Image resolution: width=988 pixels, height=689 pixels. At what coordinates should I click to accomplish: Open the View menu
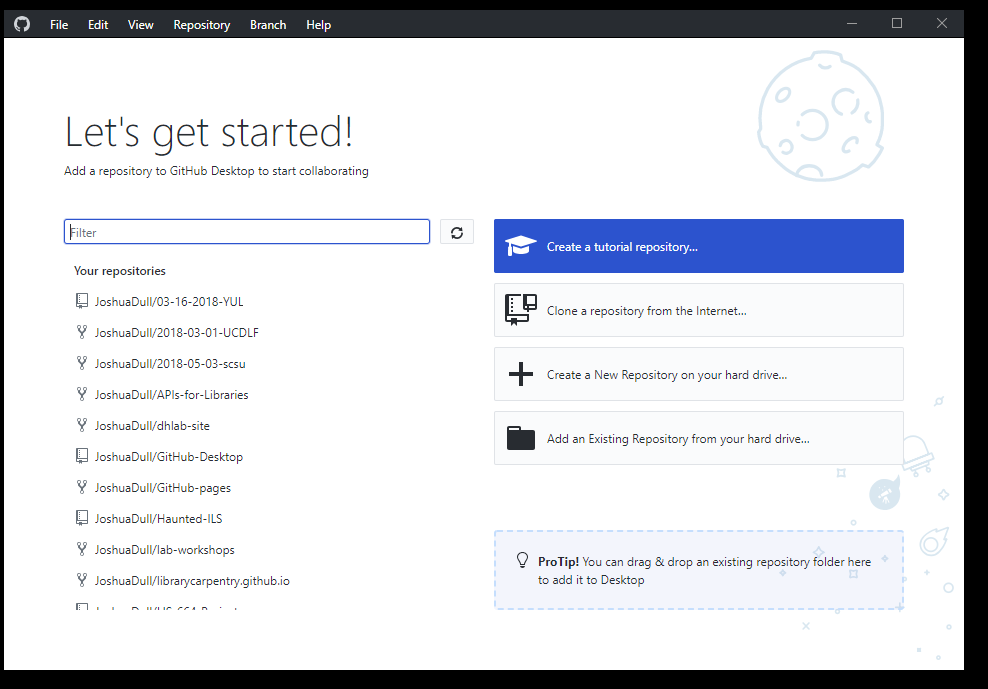pos(140,24)
